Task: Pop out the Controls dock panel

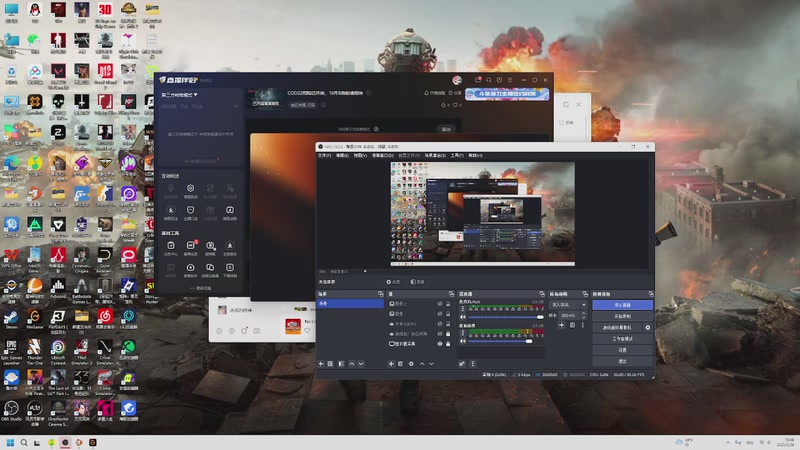Action: pos(651,294)
